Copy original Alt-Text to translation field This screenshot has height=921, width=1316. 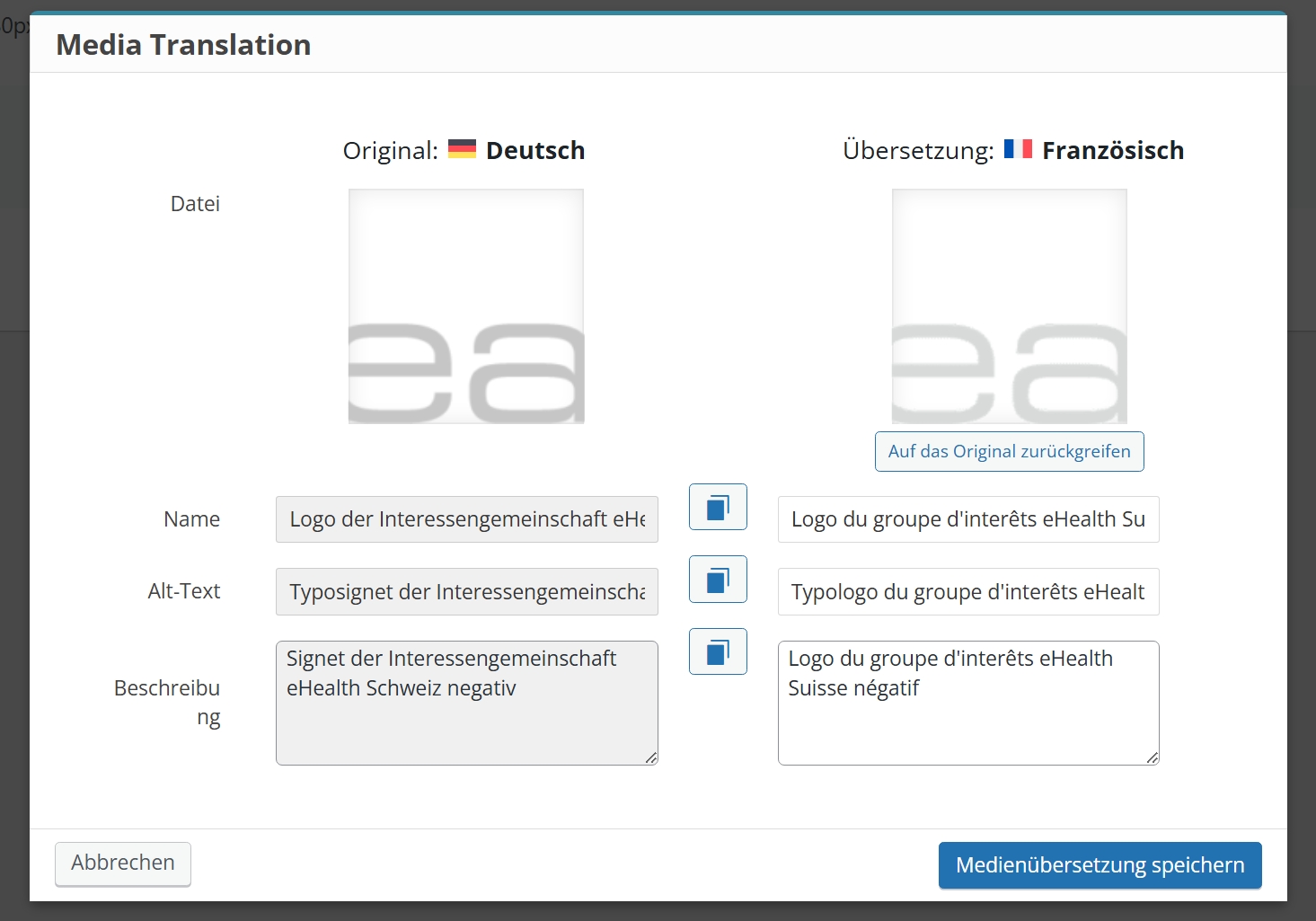[x=718, y=580]
